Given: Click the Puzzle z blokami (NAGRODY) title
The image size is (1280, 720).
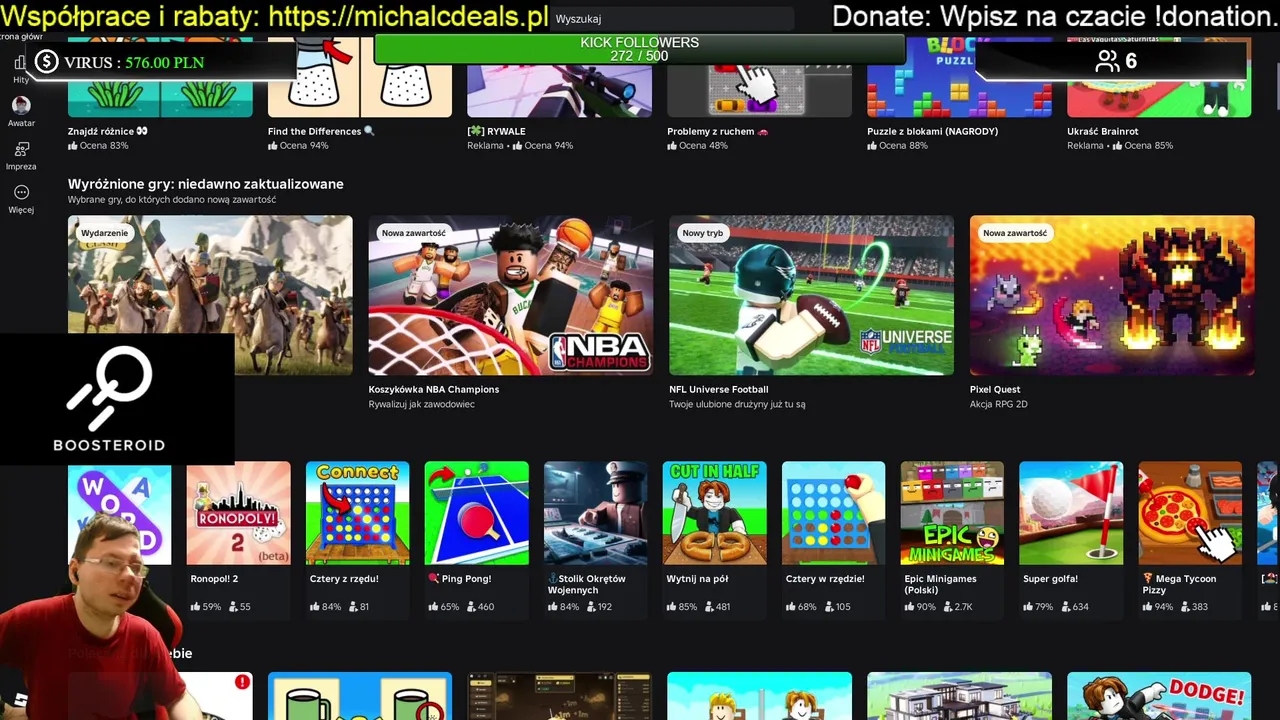Looking at the screenshot, I should point(932,131).
